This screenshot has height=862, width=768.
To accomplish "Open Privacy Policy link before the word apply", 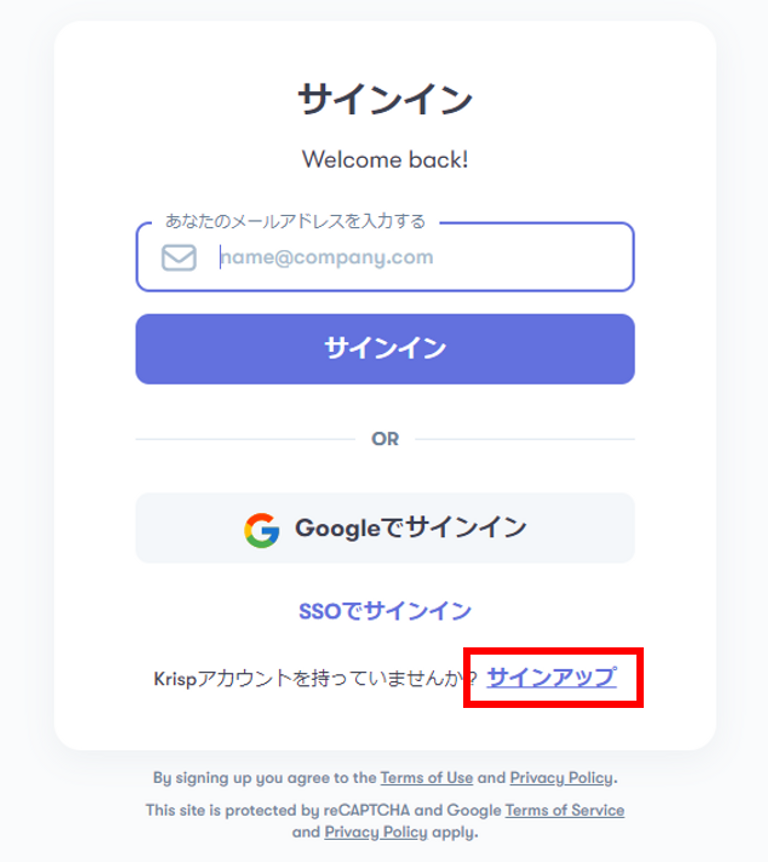I will coord(376,832).
